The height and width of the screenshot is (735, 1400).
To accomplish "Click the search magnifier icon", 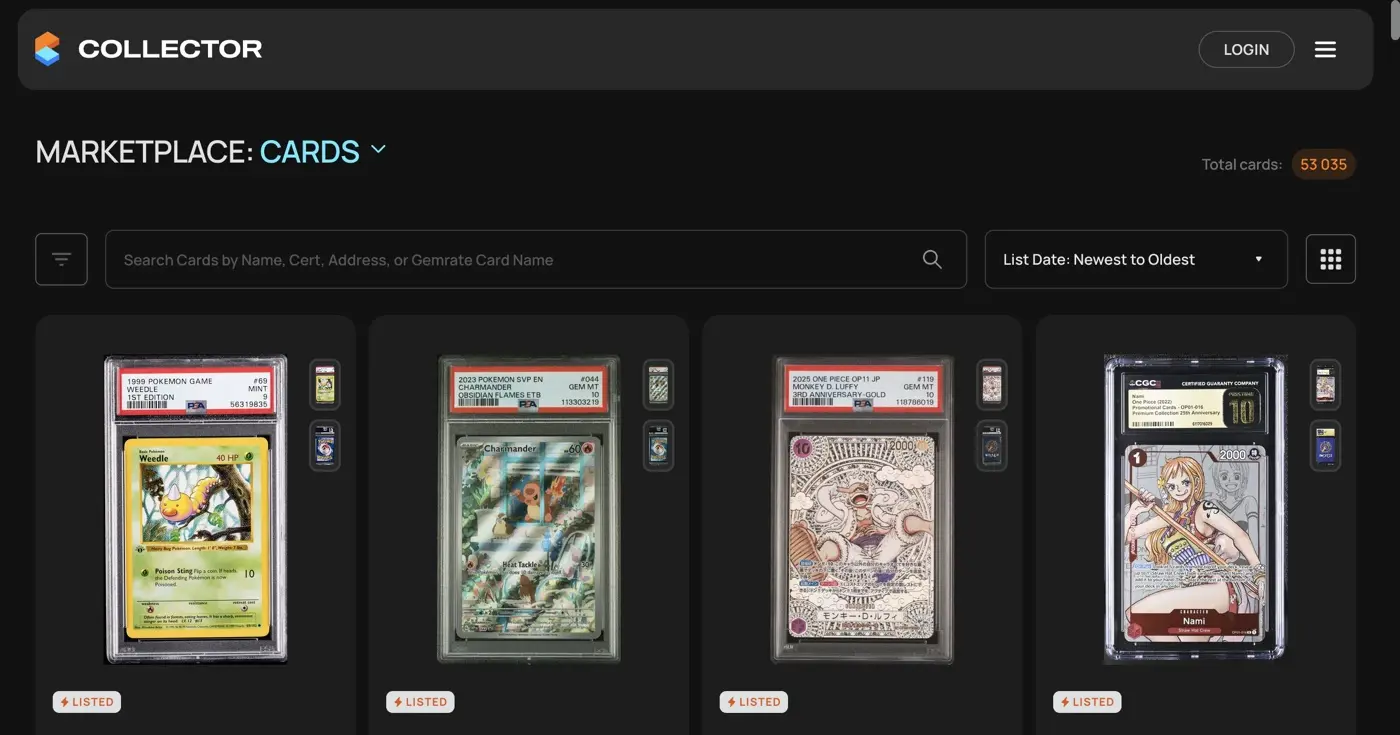I will (x=932, y=259).
